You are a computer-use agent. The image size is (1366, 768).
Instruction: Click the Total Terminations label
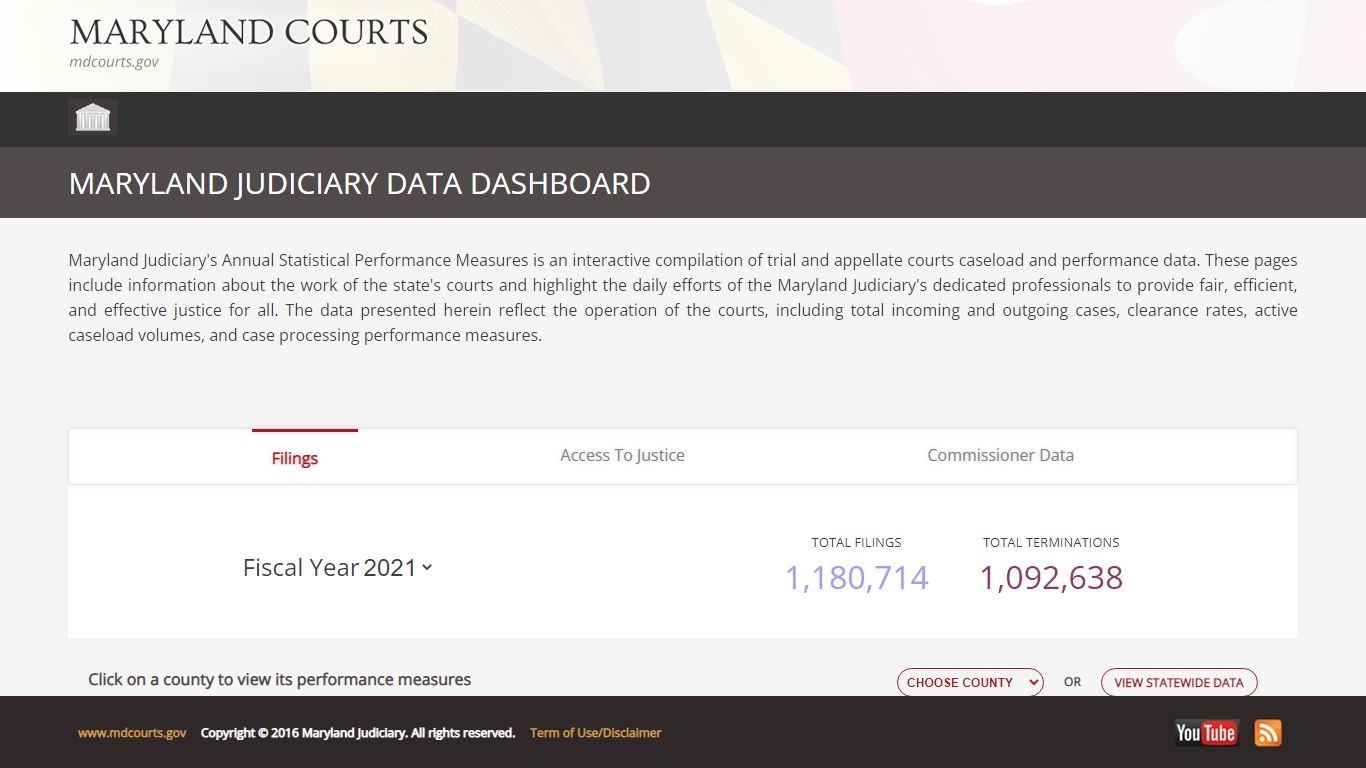(1051, 542)
